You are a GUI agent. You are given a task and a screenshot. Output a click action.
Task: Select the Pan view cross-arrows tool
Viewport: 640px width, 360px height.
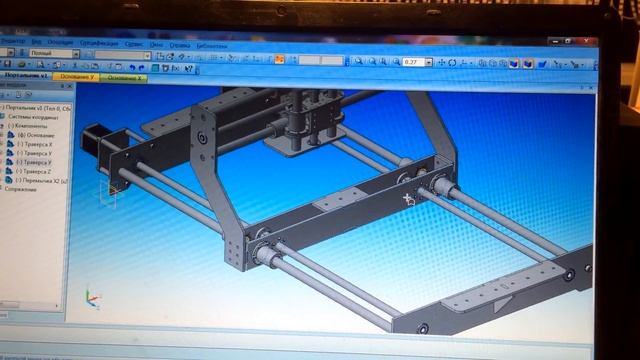[441, 62]
